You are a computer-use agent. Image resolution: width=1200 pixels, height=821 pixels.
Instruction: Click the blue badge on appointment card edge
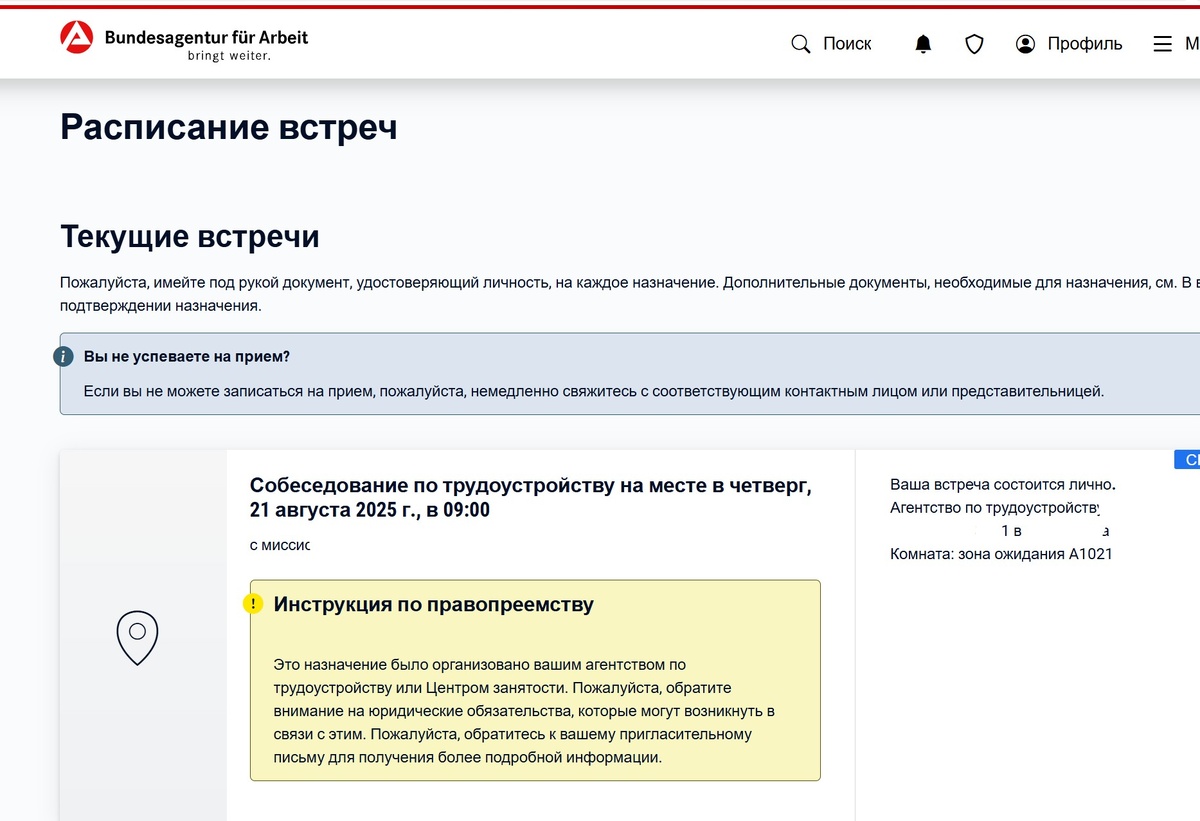tap(1187, 460)
